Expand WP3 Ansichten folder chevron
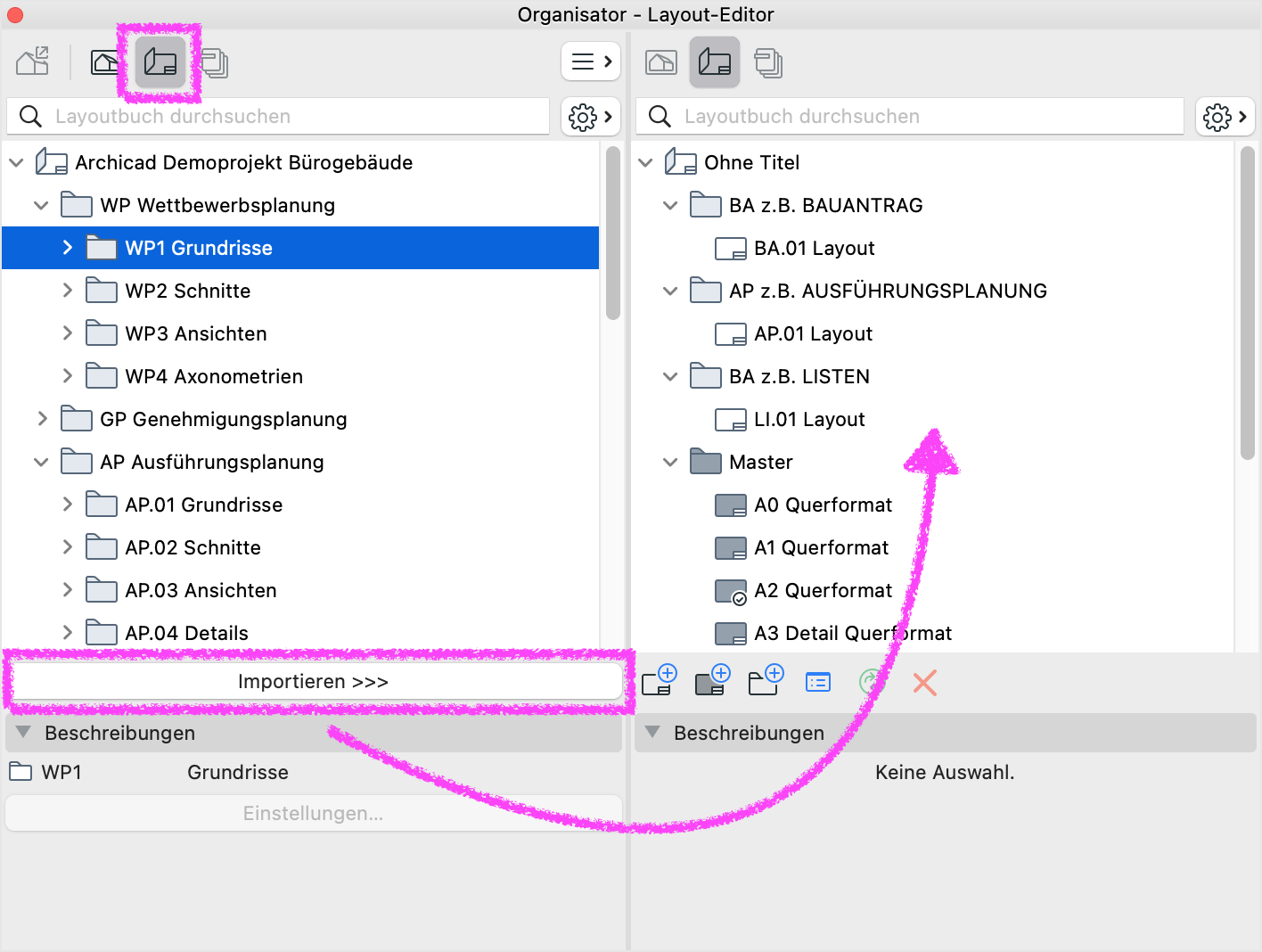The width and height of the screenshot is (1262, 952). pyautogui.click(x=67, y=333)
